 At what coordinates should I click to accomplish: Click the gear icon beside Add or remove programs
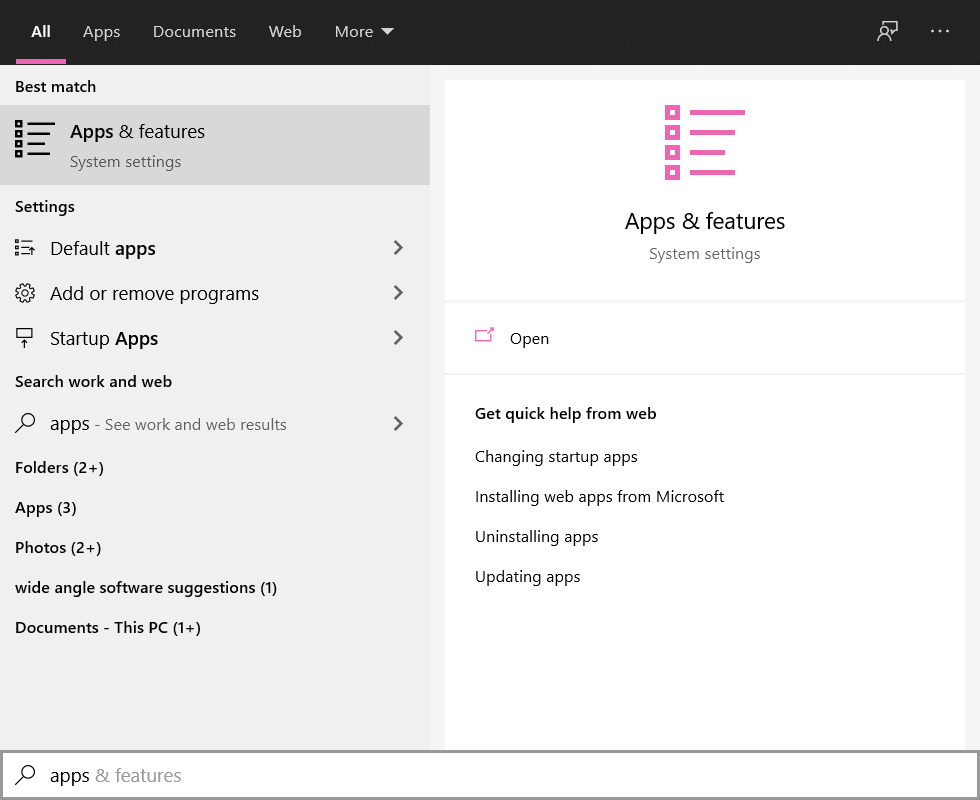point(24,293)
